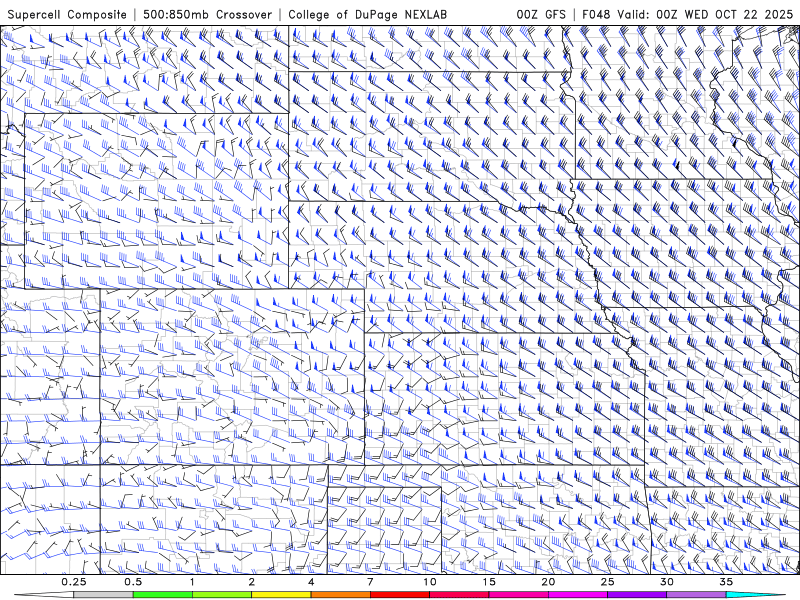Click the '25' legend value

click(x=607, y=582)
